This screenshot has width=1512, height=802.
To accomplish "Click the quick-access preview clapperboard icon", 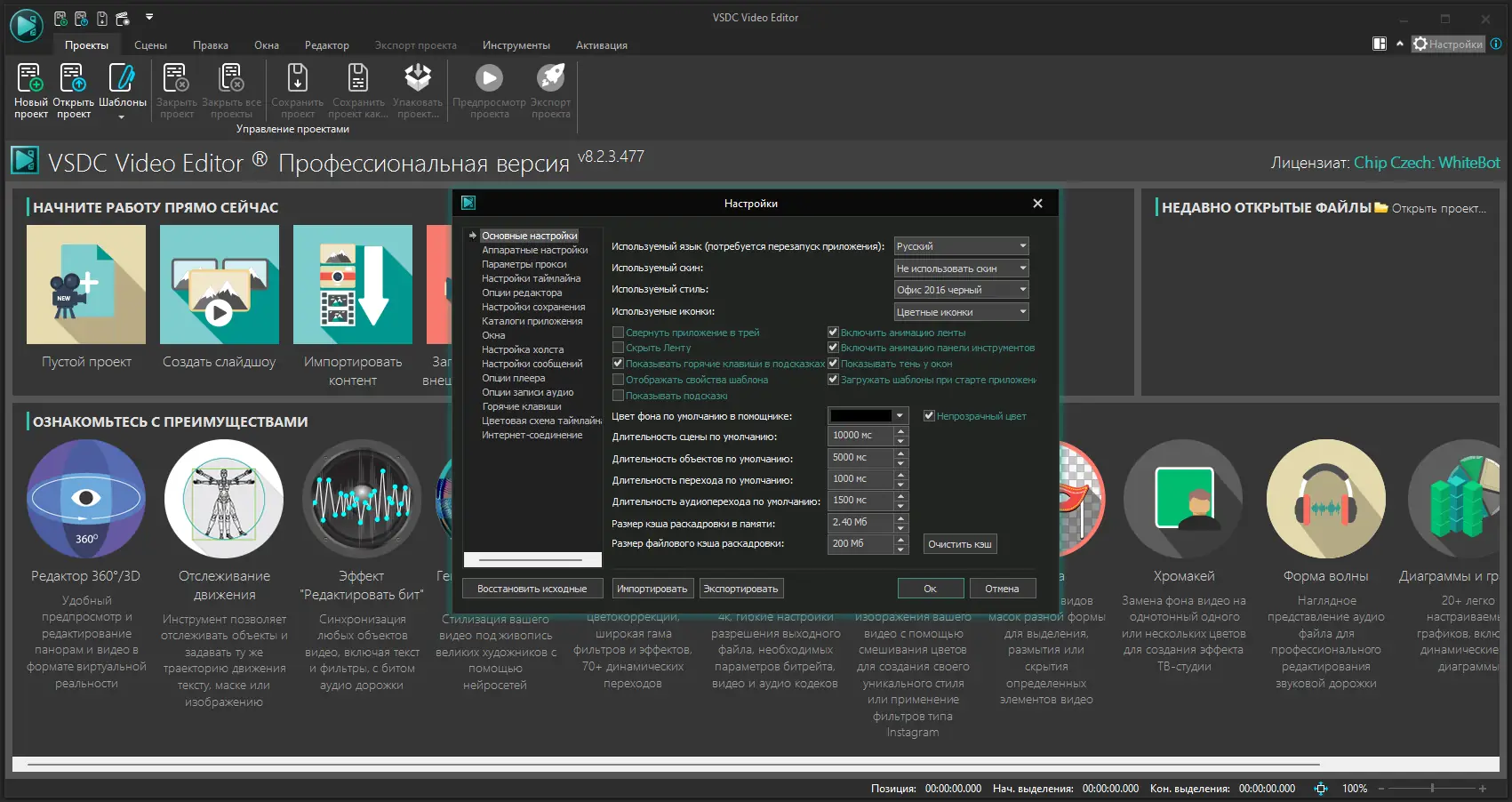I will [123, 18].
